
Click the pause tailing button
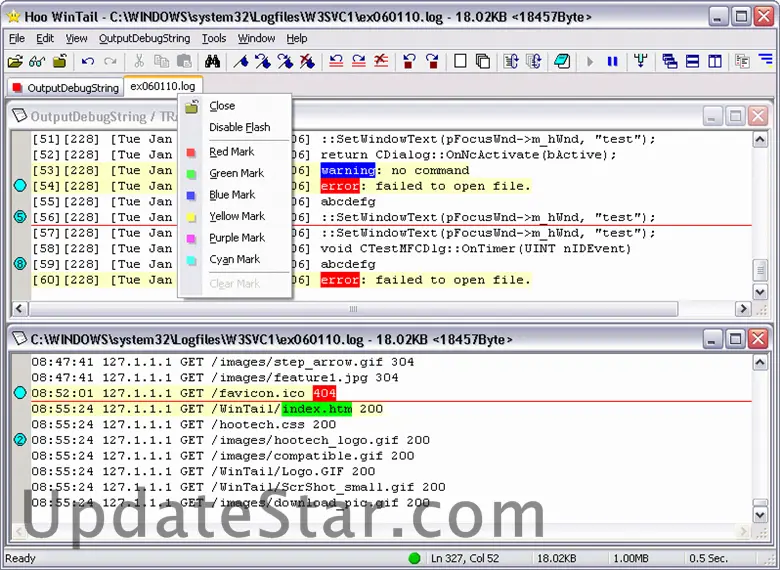tap(612, 61)
